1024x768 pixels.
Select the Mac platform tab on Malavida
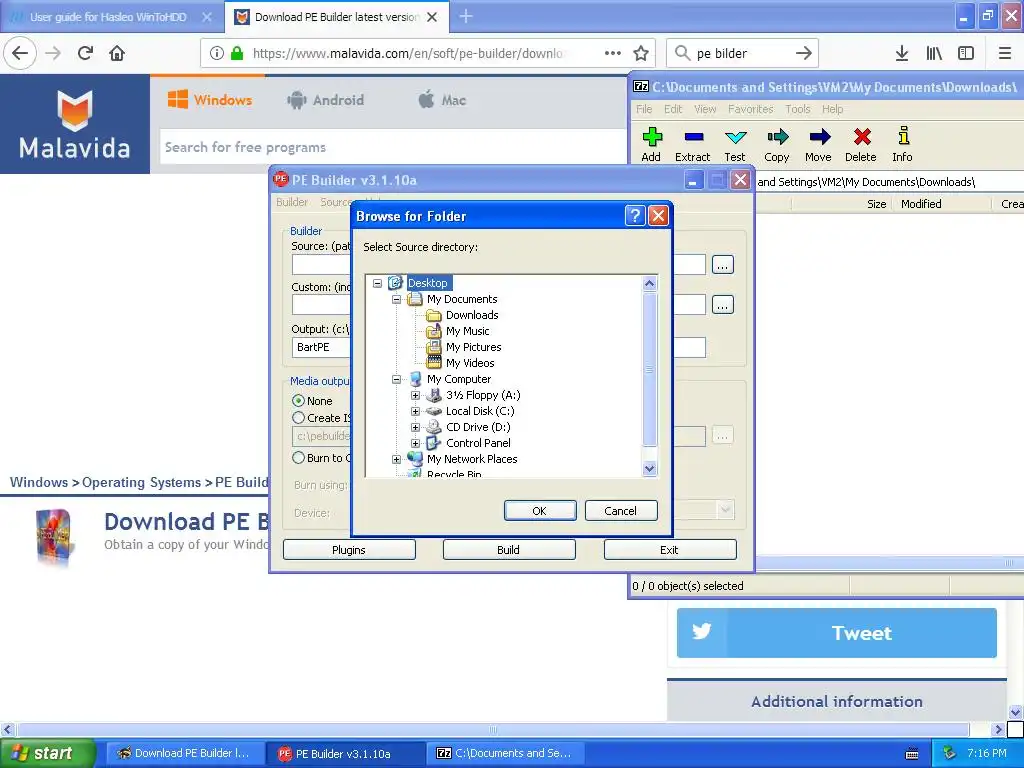click(442, 100)
